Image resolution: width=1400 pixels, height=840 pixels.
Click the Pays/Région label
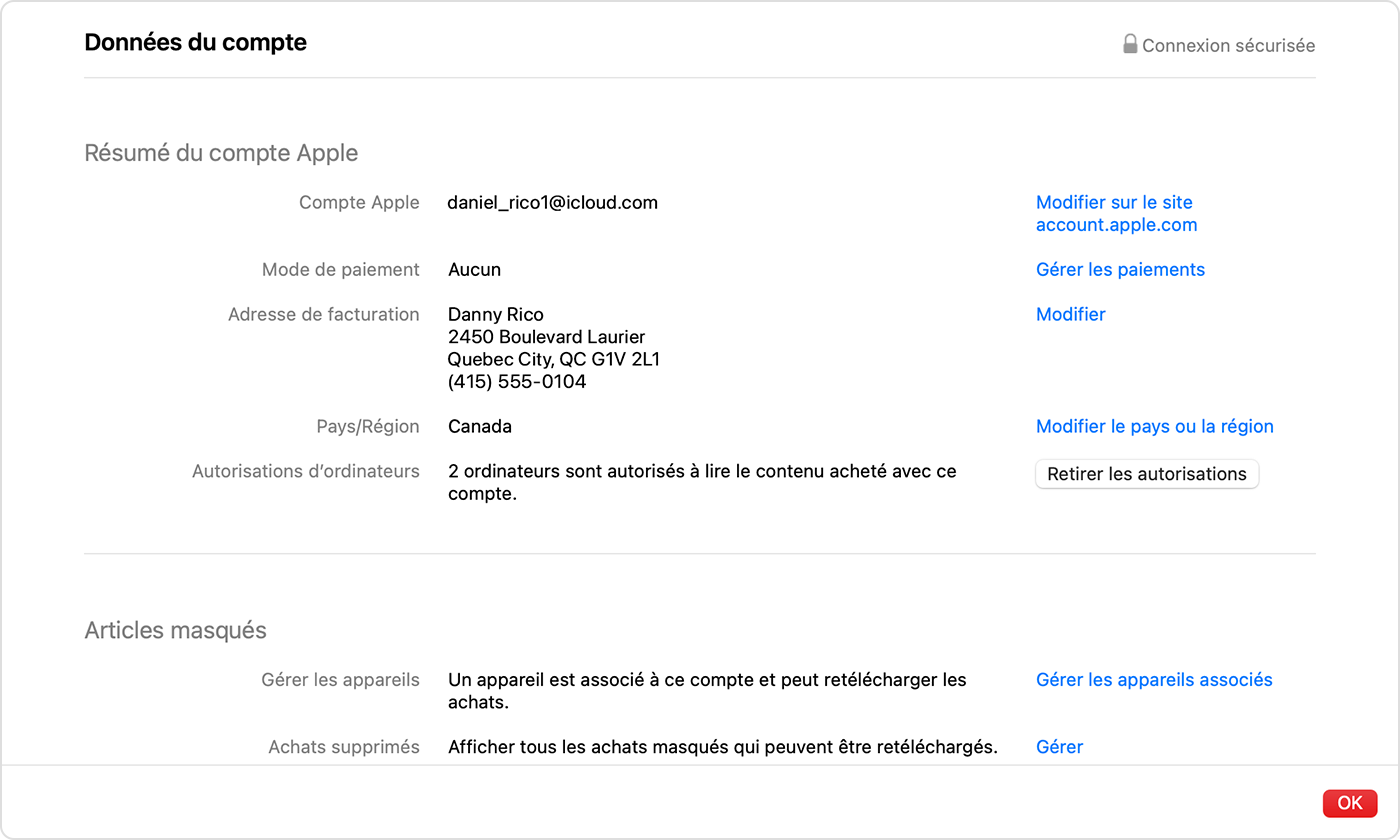(x=368, y=426)
